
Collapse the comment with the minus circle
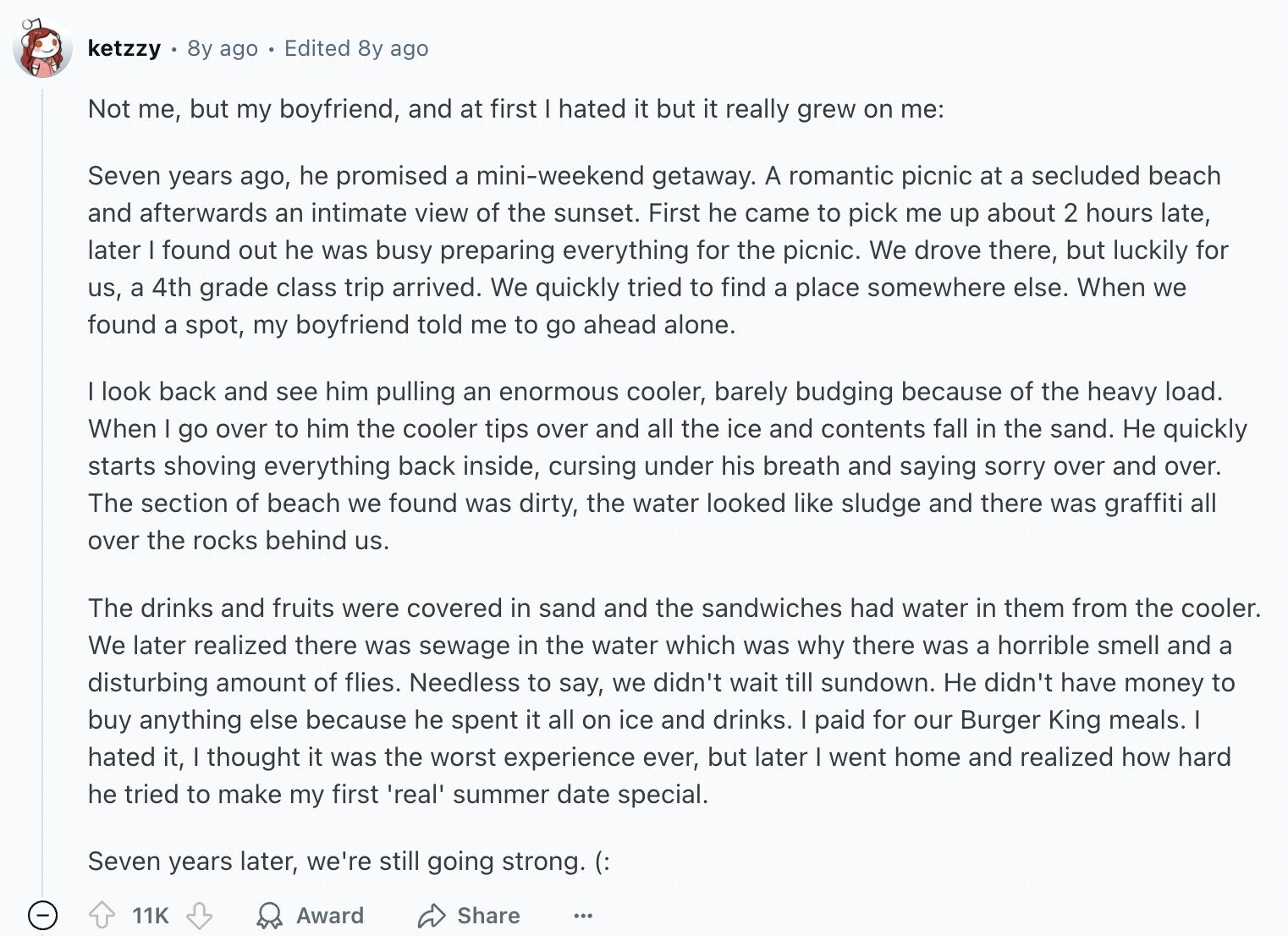42,915
